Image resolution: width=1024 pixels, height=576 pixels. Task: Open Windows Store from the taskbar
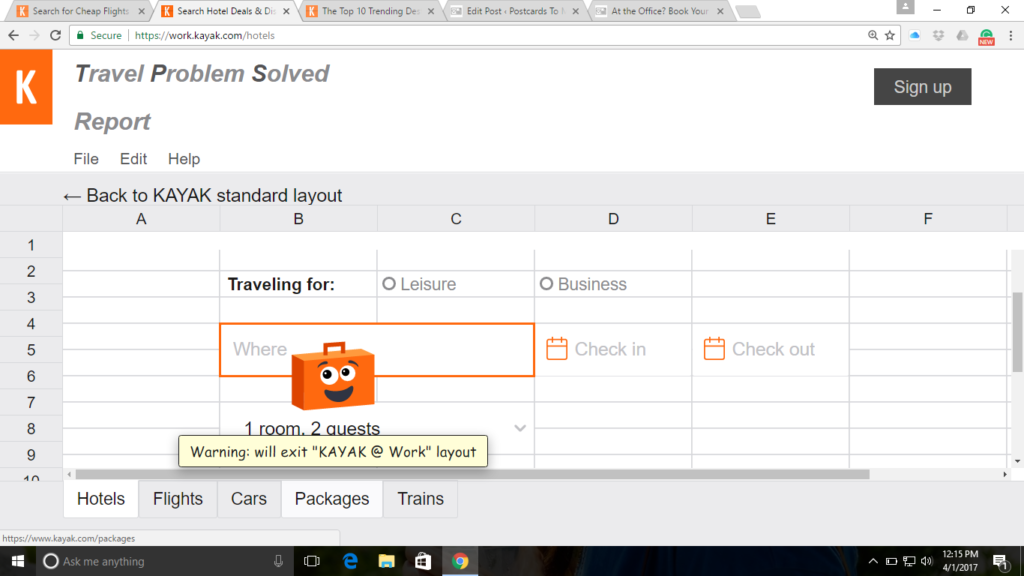(x=422, y=561)
